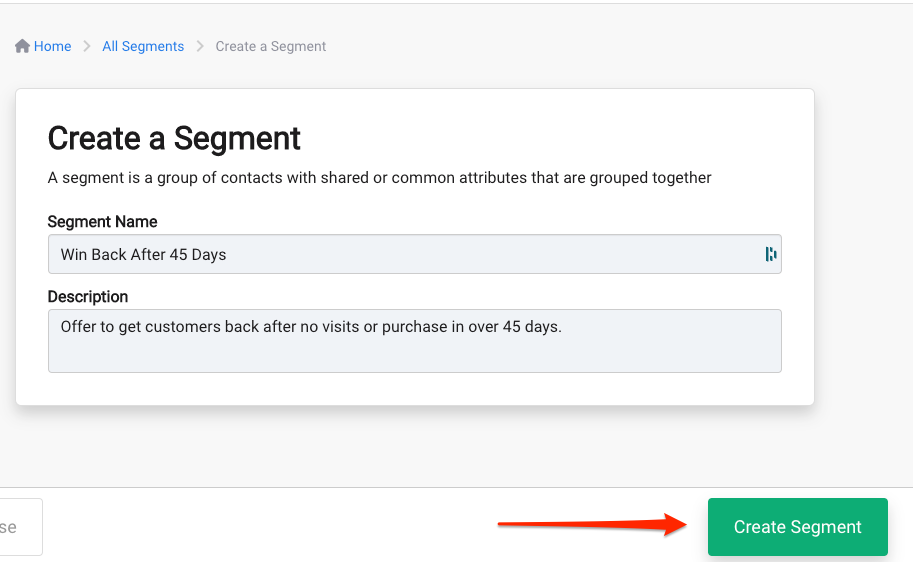Place cursor on '45' in the segment name
This screenshot has width=913, height=562.
point(178,255)
